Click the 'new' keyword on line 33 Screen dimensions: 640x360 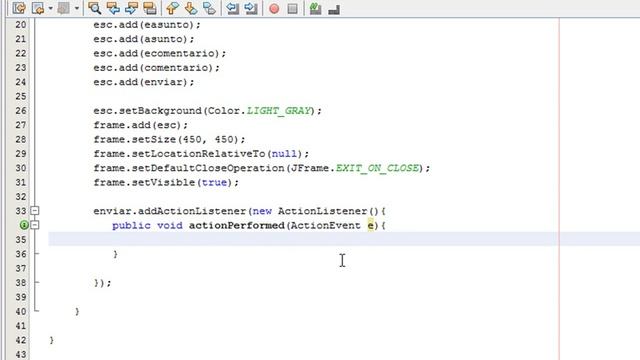(262, 211)
